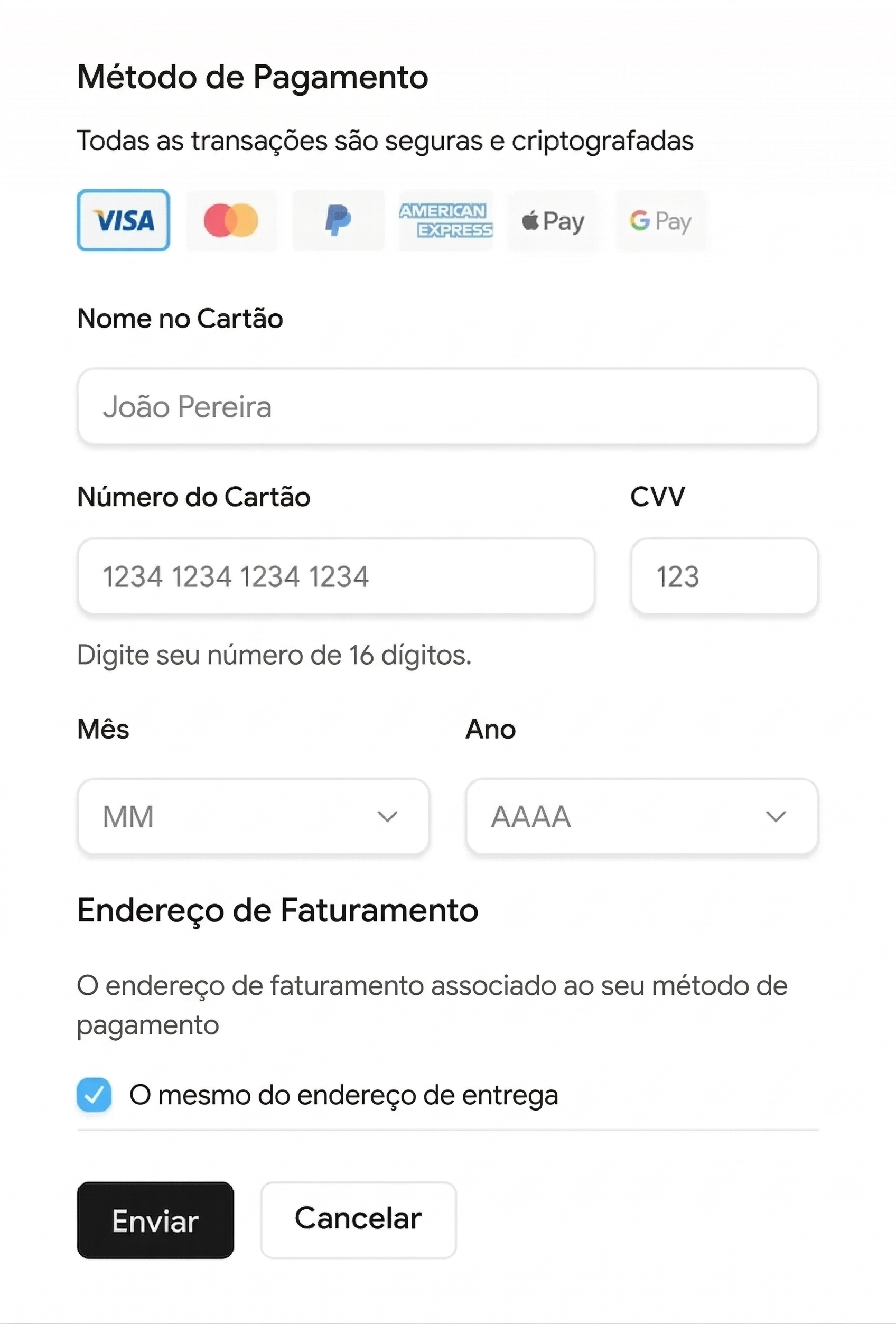Open the Ano dropdown
This screenshot has width=896, height=1324.
point(642,816)
